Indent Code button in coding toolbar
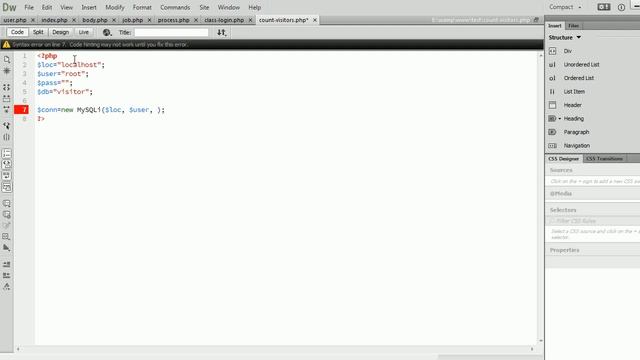This screenshot has width=640, height=360. pyautogui.click(x=7, y=264)
